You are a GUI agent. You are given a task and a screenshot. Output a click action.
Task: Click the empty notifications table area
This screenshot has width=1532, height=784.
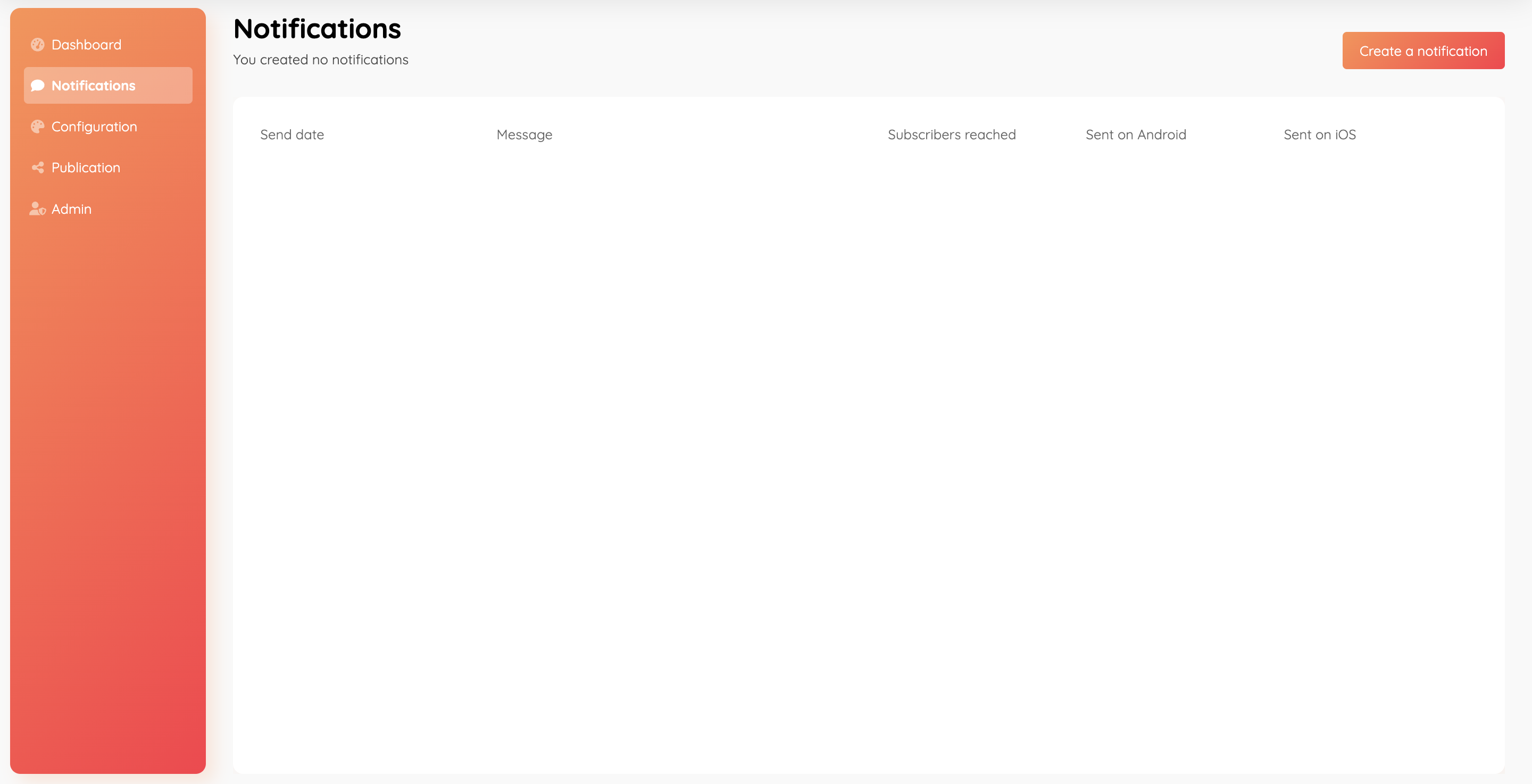click(868, 452)
